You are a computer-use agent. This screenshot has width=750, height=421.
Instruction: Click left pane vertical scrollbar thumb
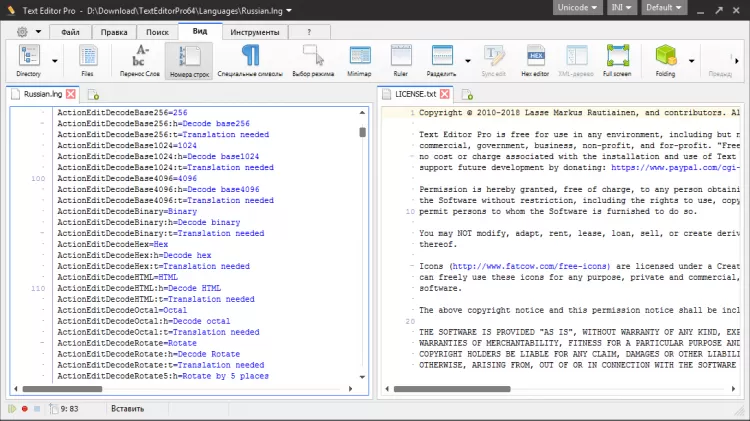pyautogui.click(x=363, y=132)
